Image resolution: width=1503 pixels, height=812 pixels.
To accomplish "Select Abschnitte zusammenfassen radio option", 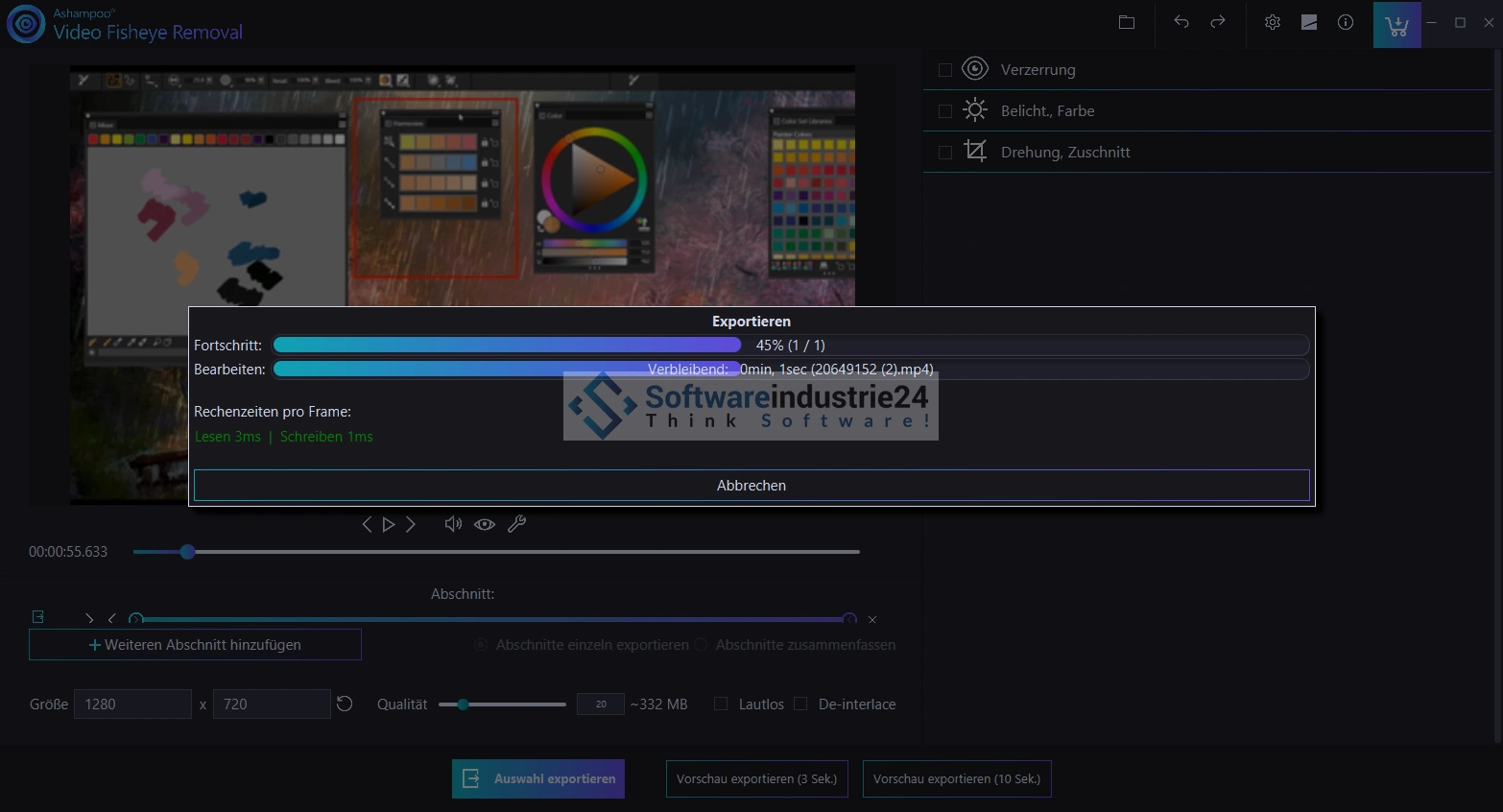I will pos(702,645).
